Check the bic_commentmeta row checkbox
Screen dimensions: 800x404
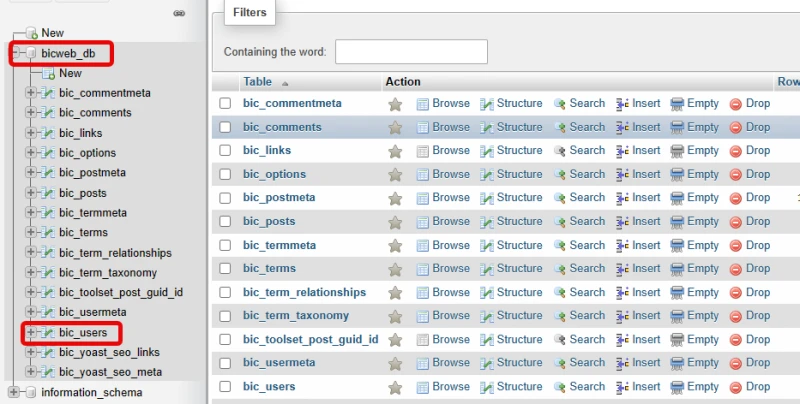pos(225,104)
